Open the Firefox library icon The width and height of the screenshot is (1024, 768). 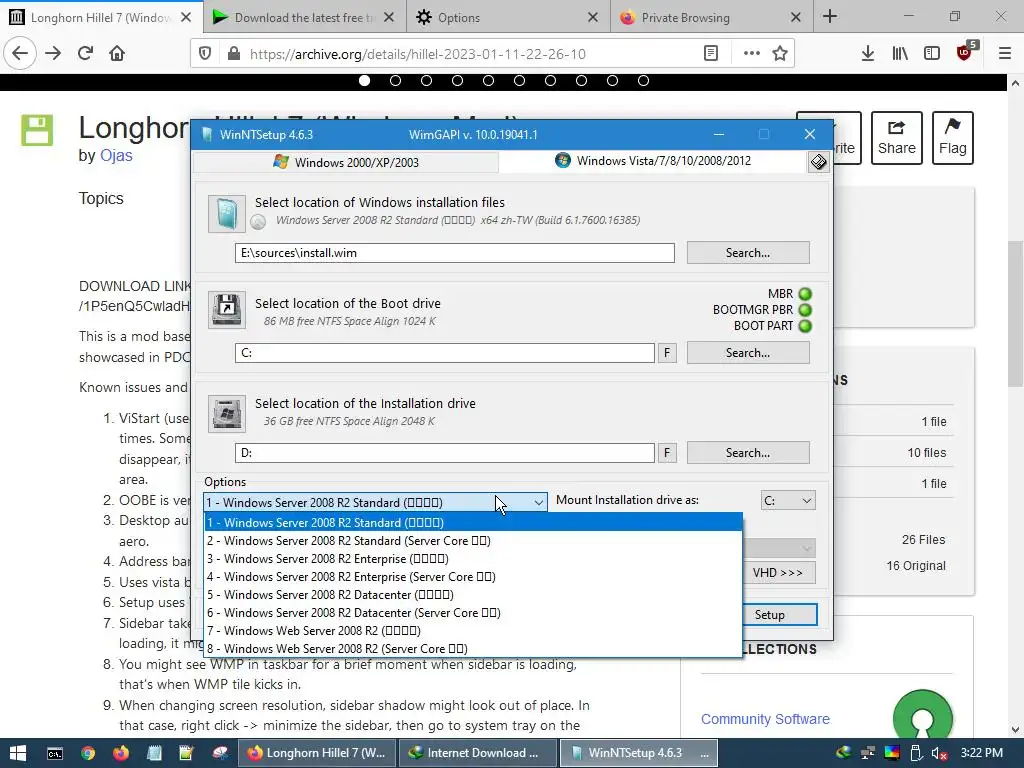click(900, 54)
